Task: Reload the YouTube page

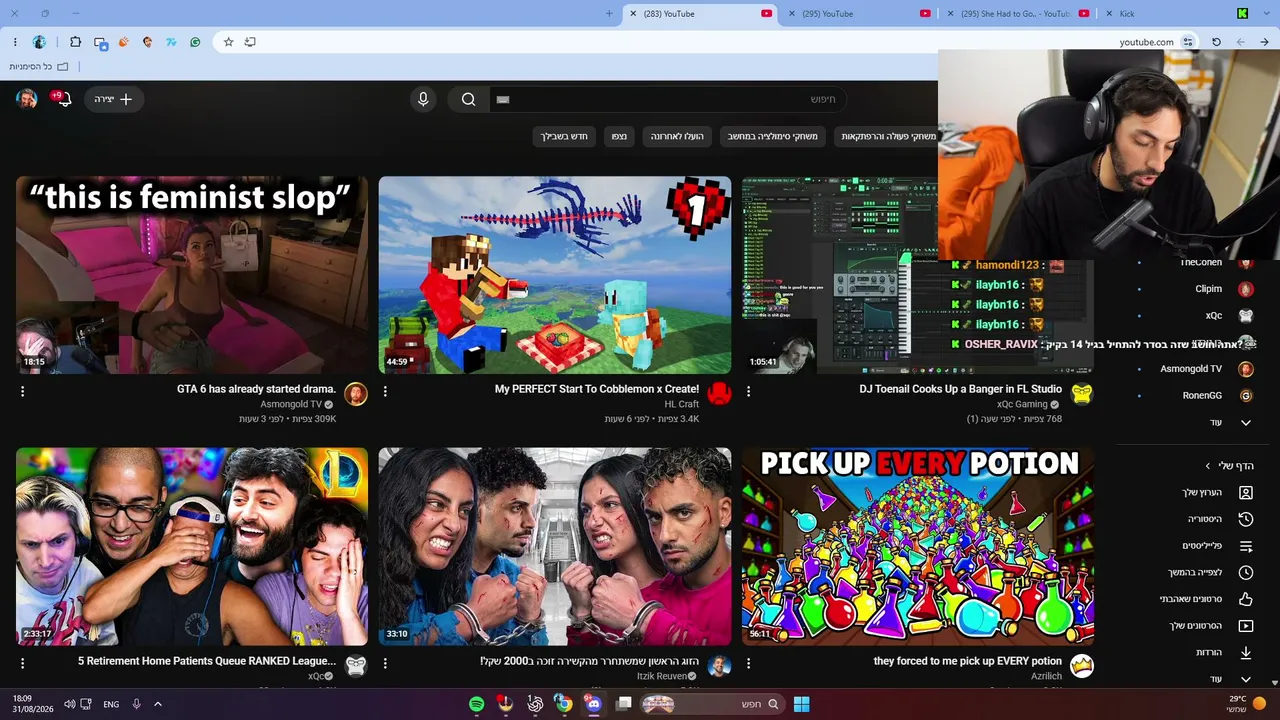Action: pyautogui.click(x=1216, y=42)
